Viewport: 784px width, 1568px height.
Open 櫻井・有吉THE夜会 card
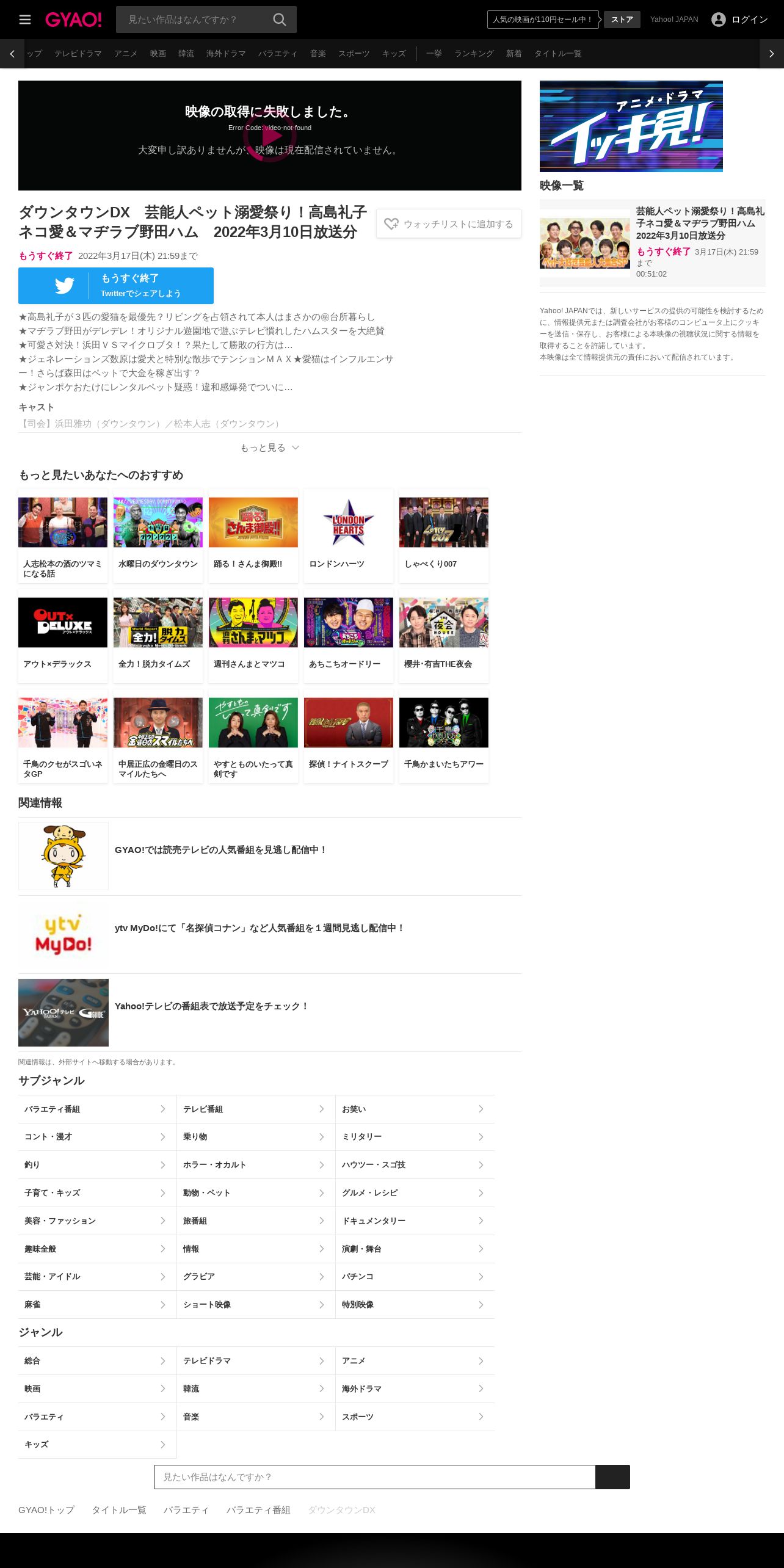[444, 636]
